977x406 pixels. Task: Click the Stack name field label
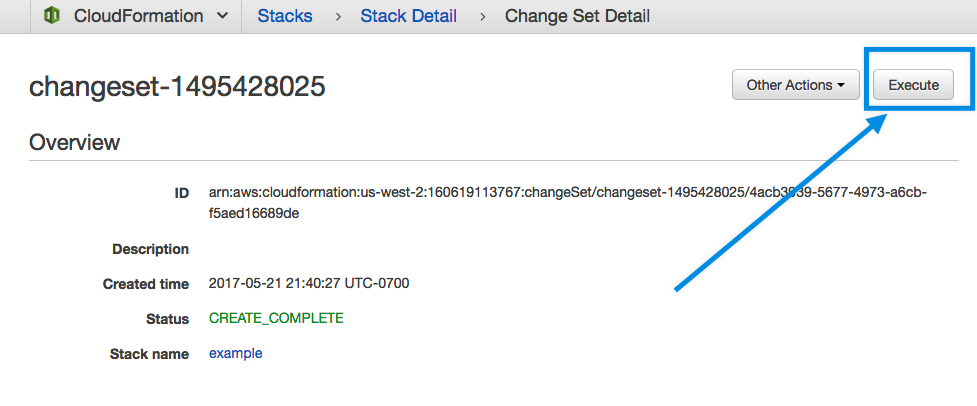[x=149, y=354]
